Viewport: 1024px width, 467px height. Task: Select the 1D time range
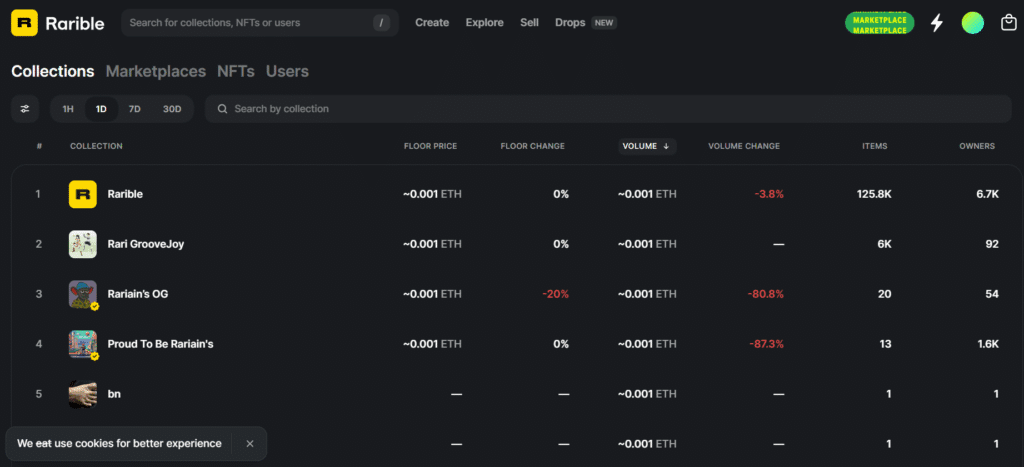coord(101,109)
